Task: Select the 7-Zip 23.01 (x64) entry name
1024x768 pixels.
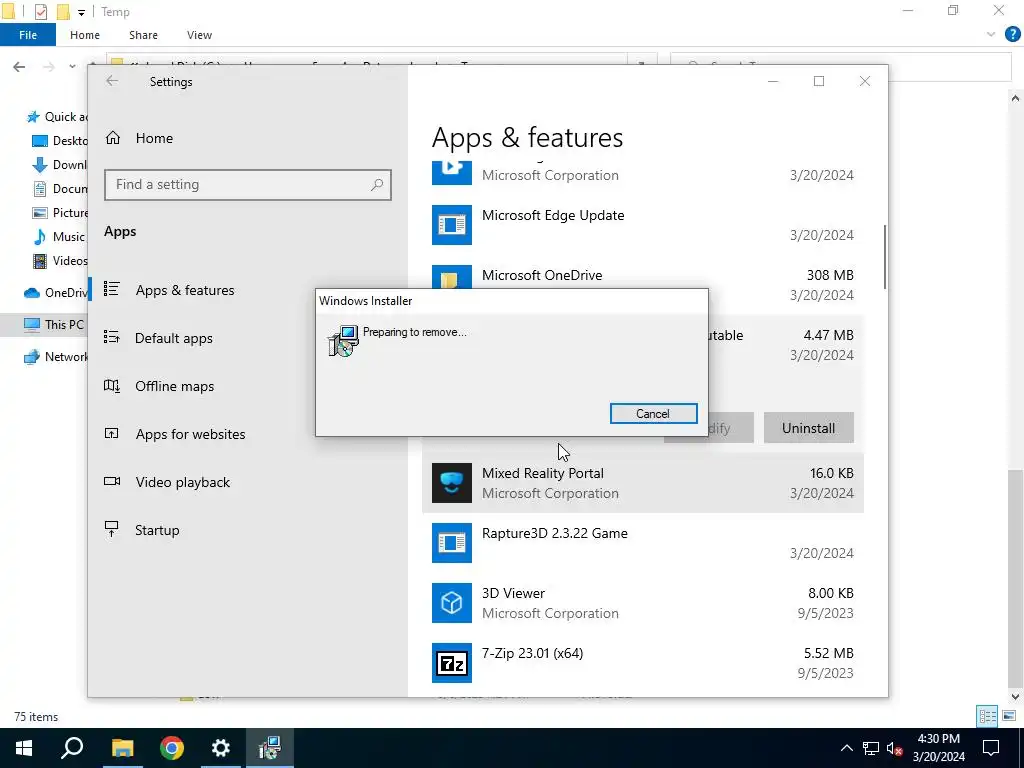Action: pyautogui.click(x=532, y=653)
